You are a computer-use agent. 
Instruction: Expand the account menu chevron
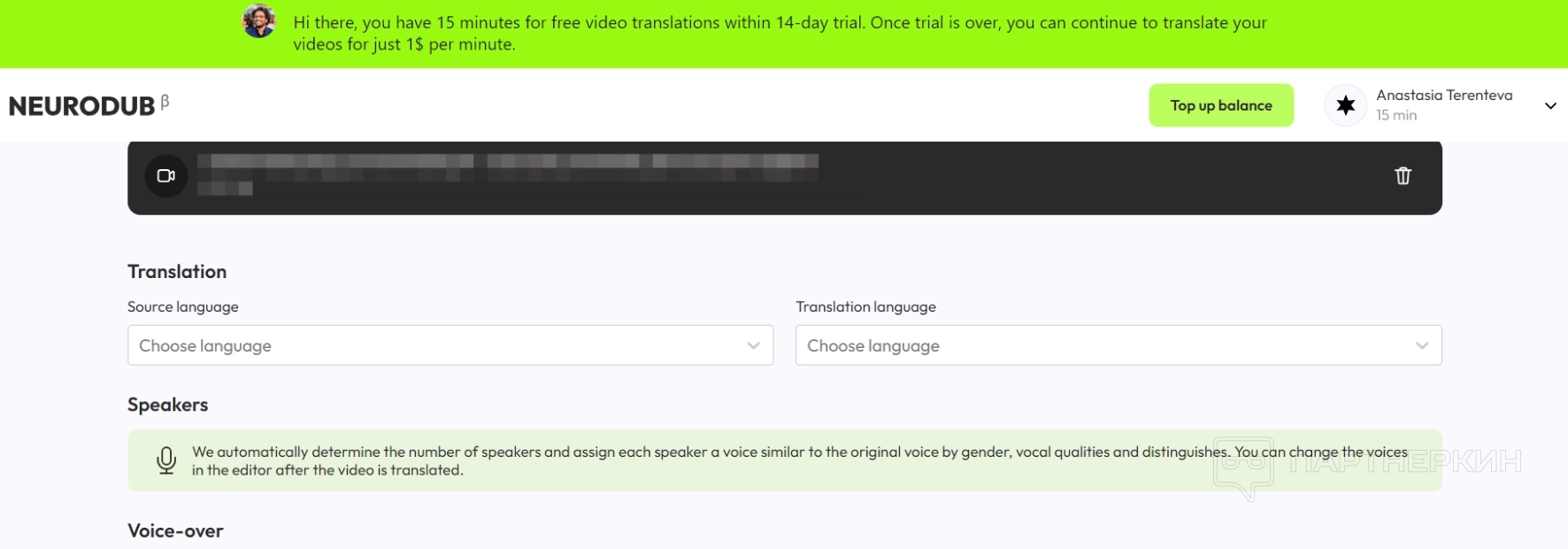(x=1550, y=105)
